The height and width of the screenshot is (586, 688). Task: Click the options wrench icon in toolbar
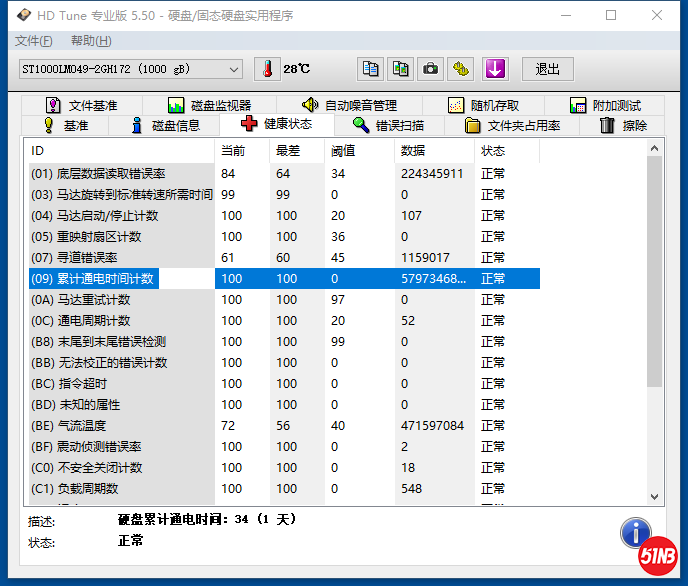pyautogui.click(x=460, y=69)
